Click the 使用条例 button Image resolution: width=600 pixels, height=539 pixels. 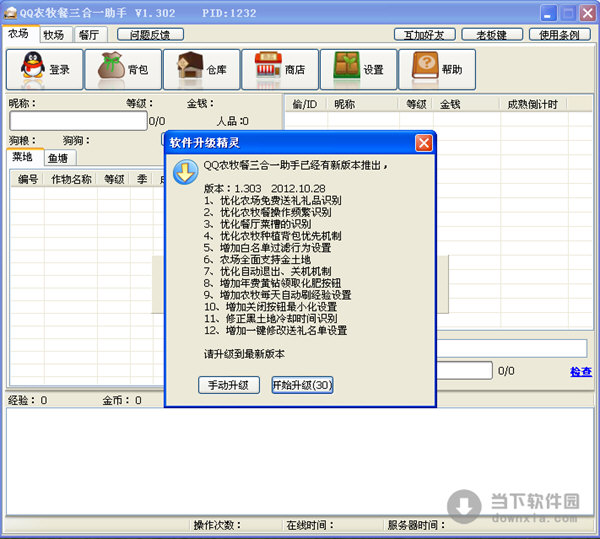point(560,35)
